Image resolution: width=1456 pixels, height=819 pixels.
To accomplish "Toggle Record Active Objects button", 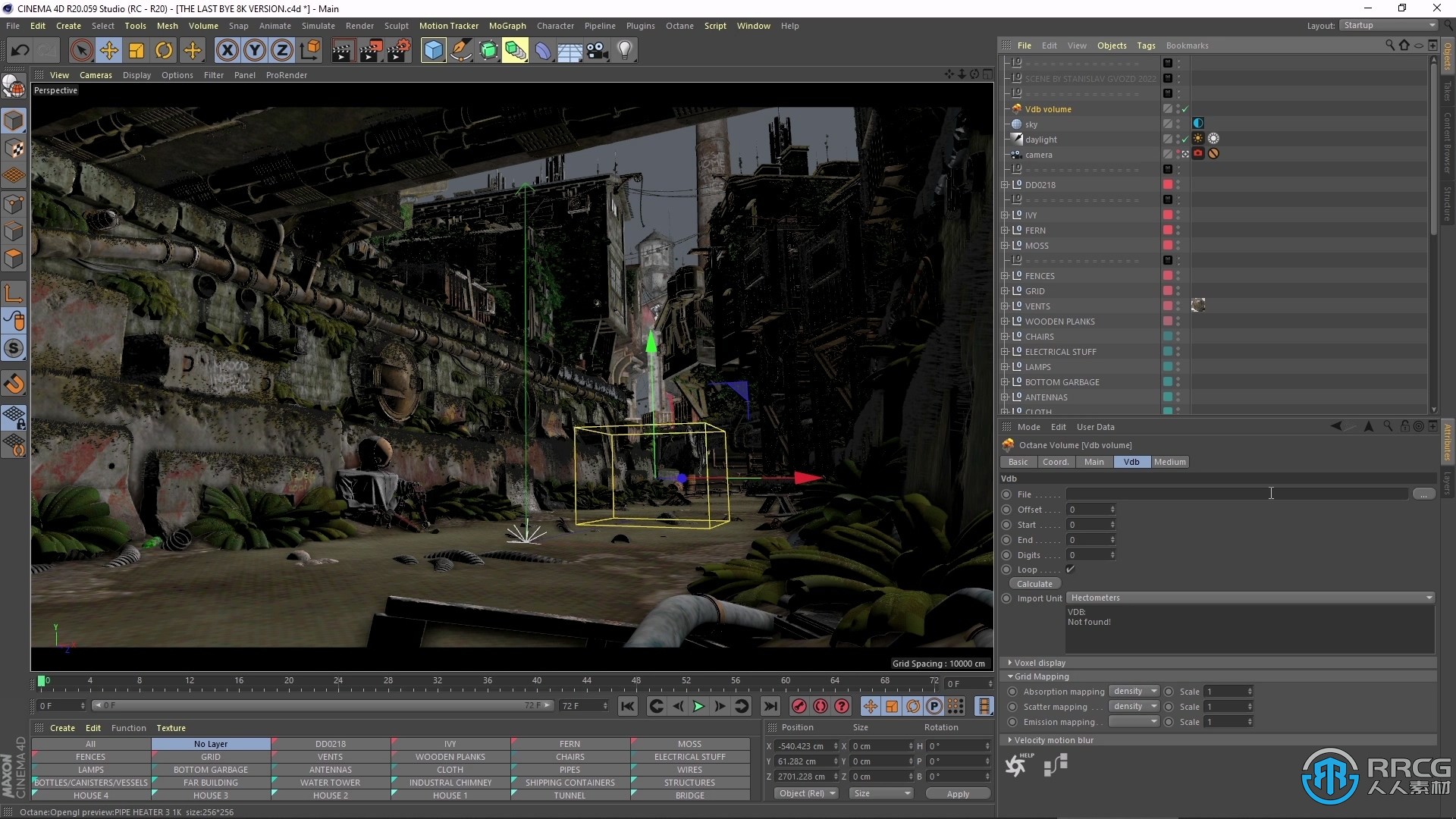I will (x=799, y=706).
